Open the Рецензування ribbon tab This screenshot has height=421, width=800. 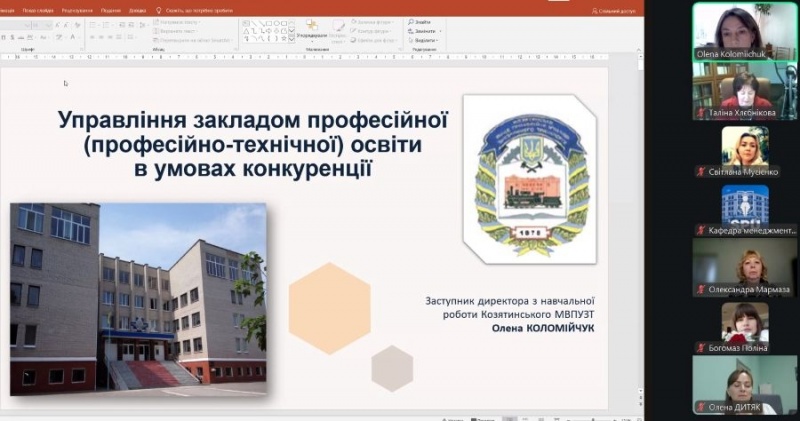click(75, 9)
